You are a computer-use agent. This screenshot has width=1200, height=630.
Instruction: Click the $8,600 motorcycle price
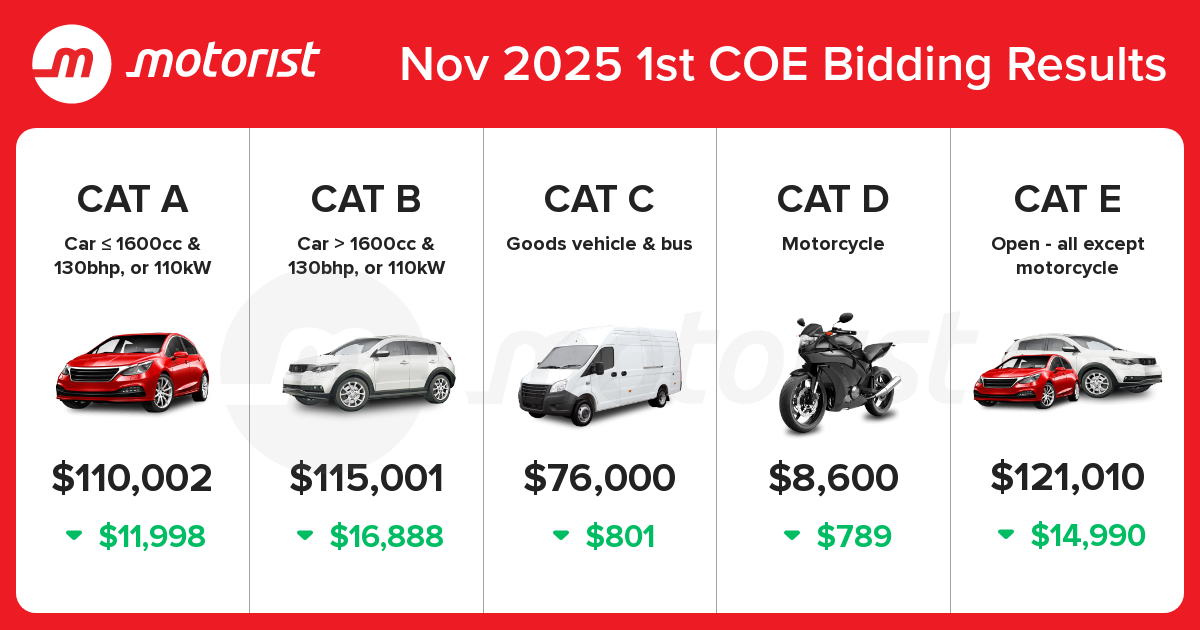[x=834, y=478]
